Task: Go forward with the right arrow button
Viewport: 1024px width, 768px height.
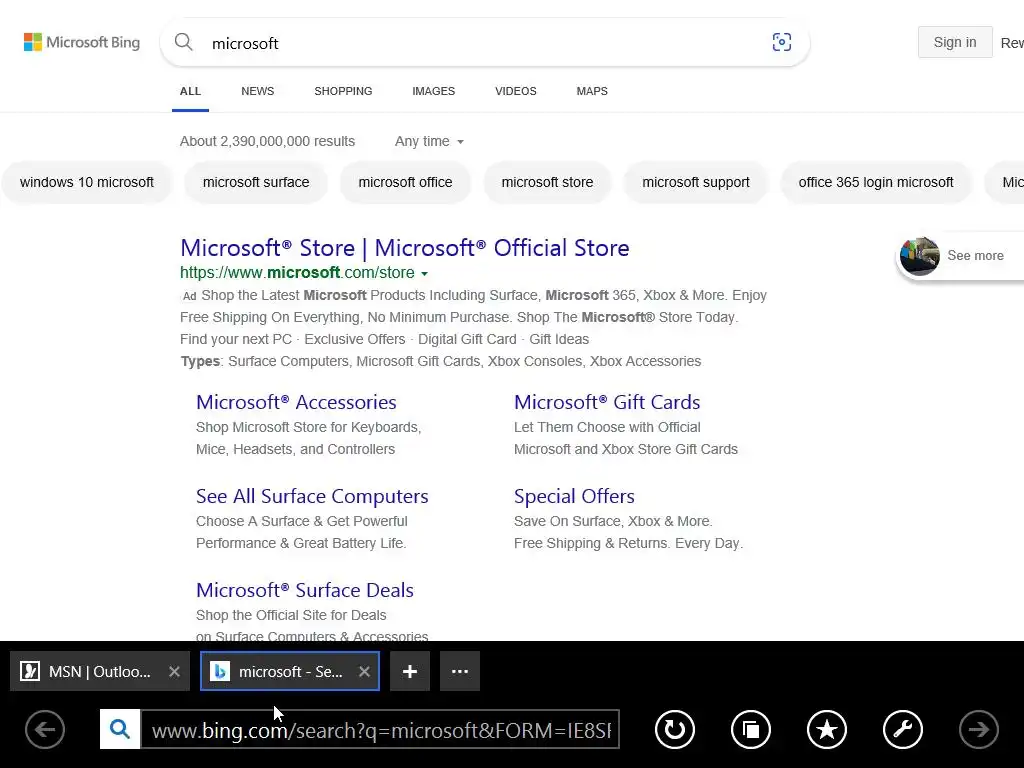Action: 979,730
